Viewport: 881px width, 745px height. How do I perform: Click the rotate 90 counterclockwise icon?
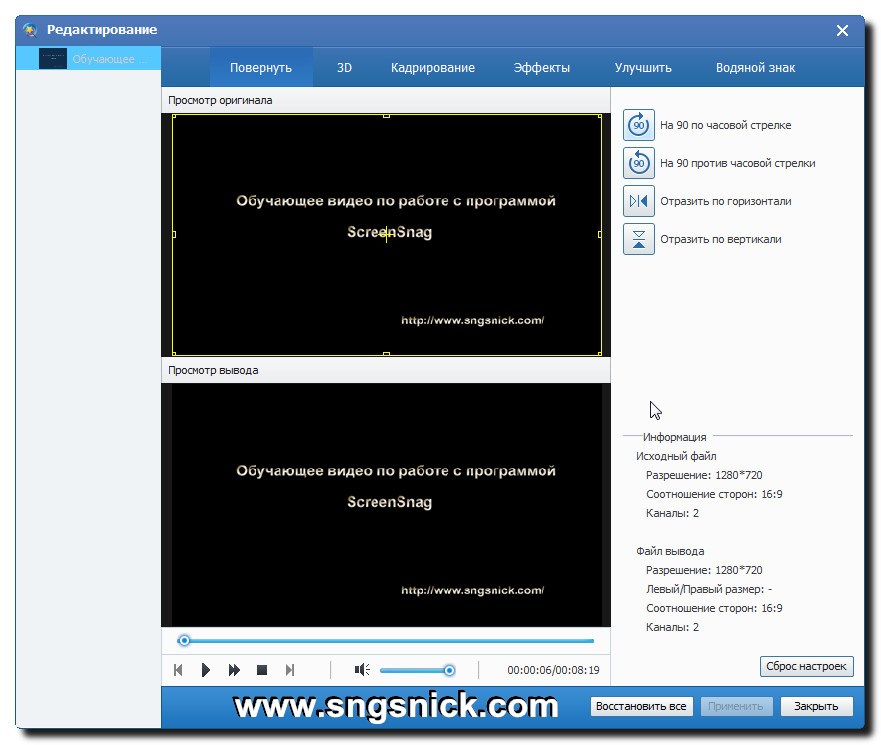tap(638, 163)
